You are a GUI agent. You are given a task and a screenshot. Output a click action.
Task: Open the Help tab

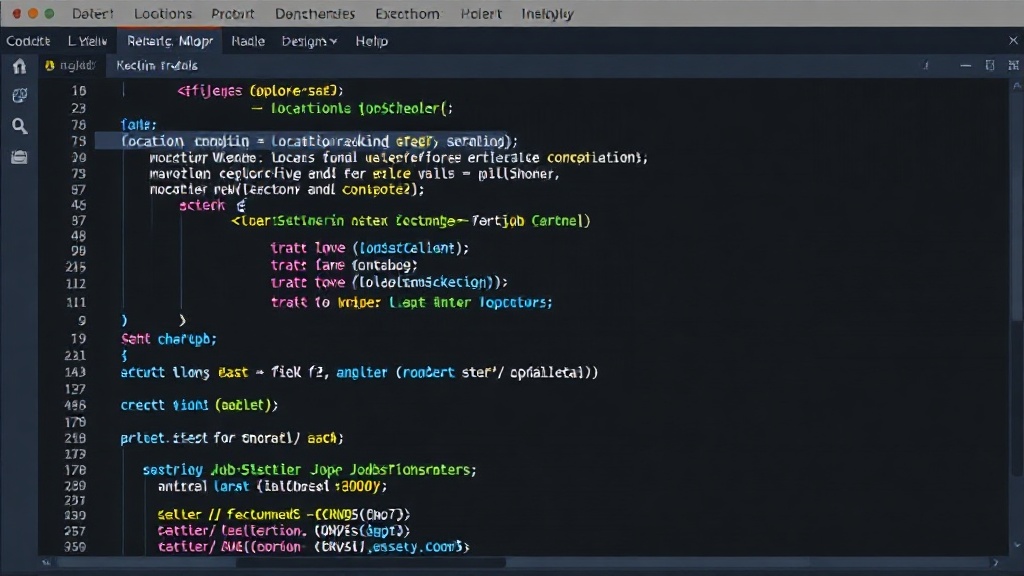372,41
